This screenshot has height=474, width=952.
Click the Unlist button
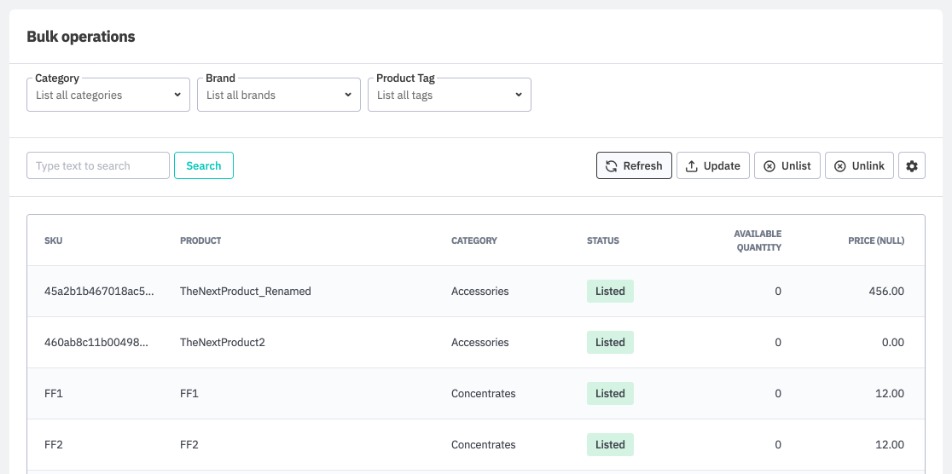pyautogui.click(x=787, y=166)
